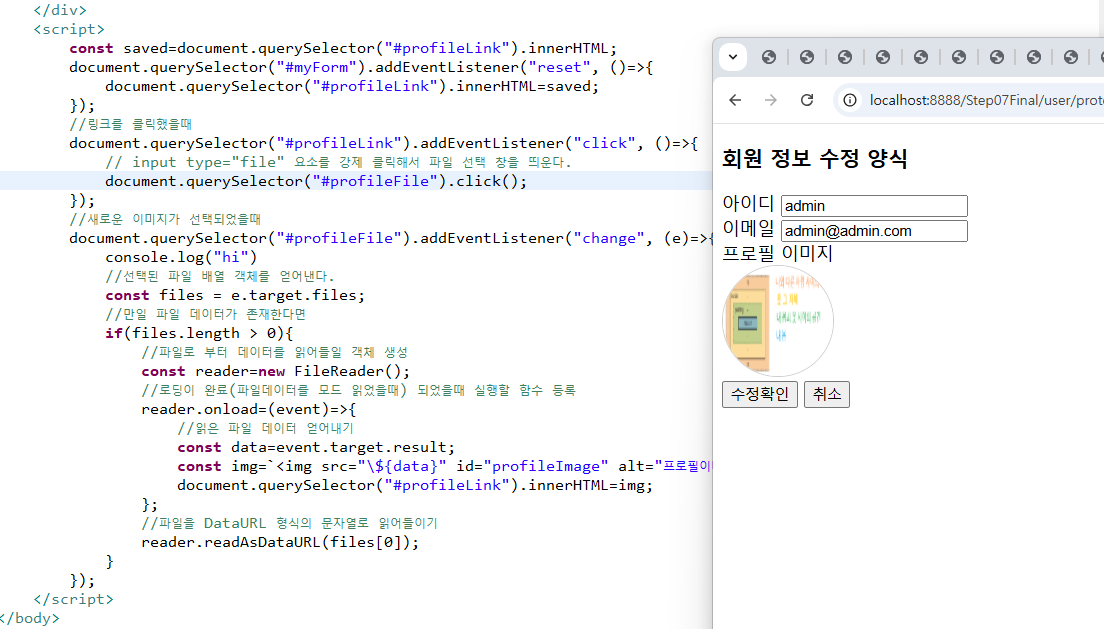Screen dimensions: 1104x629
Task: Click the browser back arrow
Action: tap(735, 100)
